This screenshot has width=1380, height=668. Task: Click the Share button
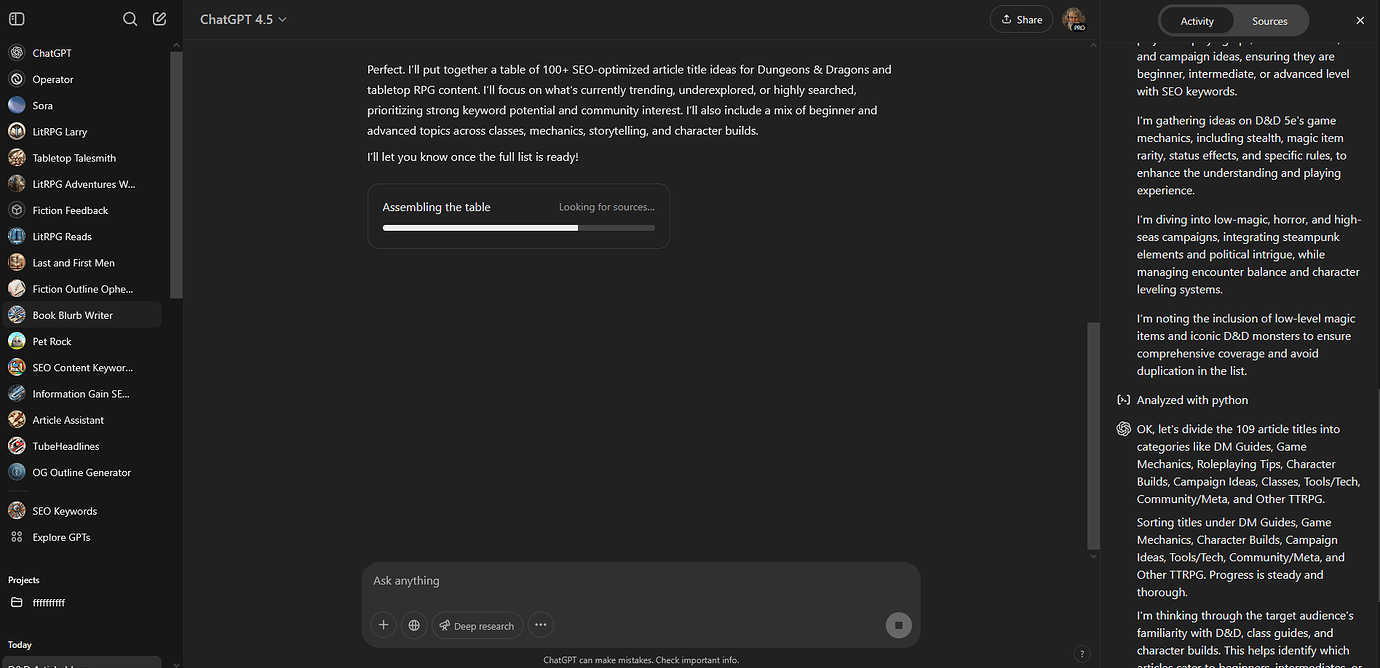(x=1021, y=18)
